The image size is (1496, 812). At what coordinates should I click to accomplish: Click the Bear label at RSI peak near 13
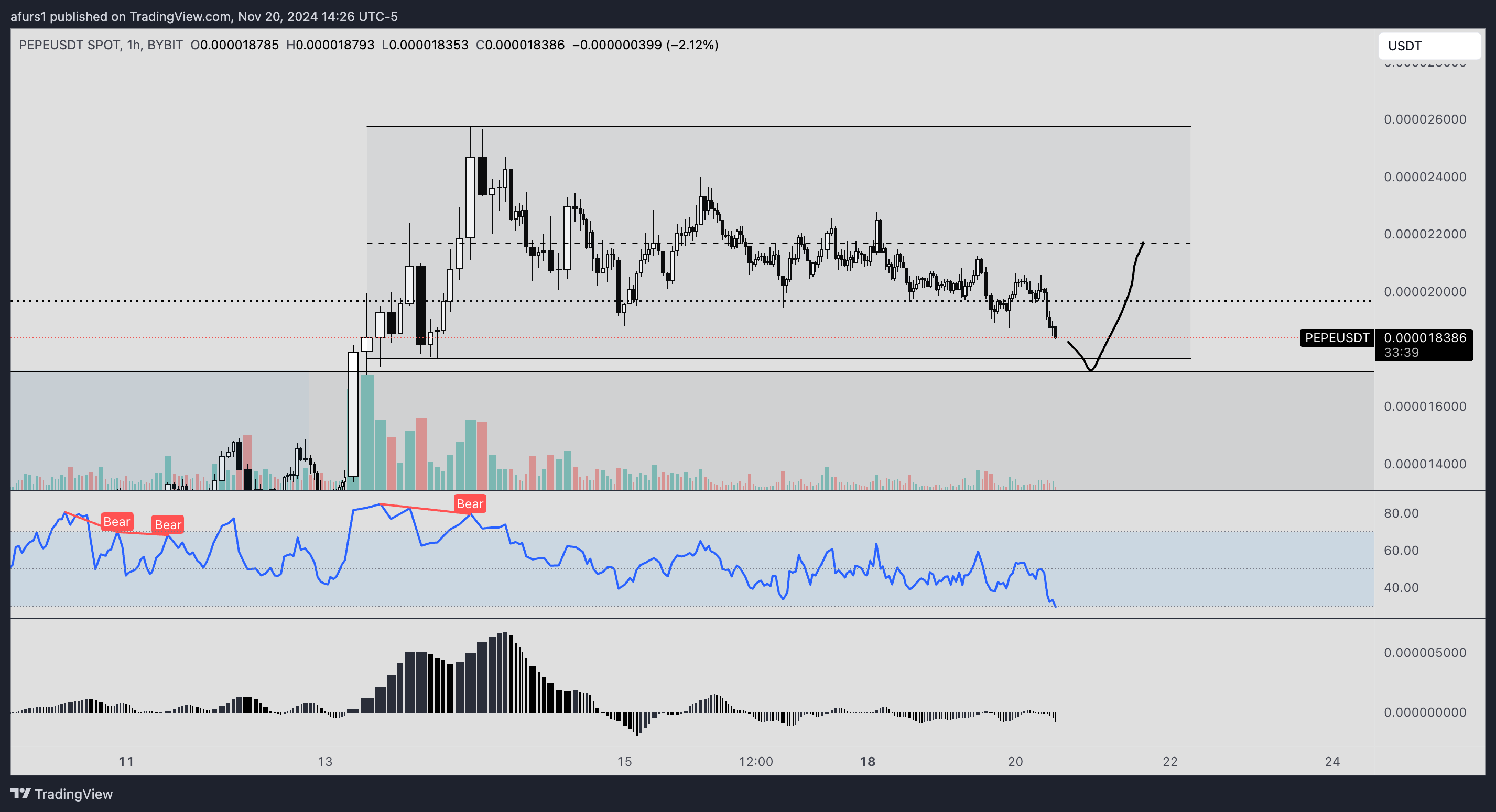470,504
